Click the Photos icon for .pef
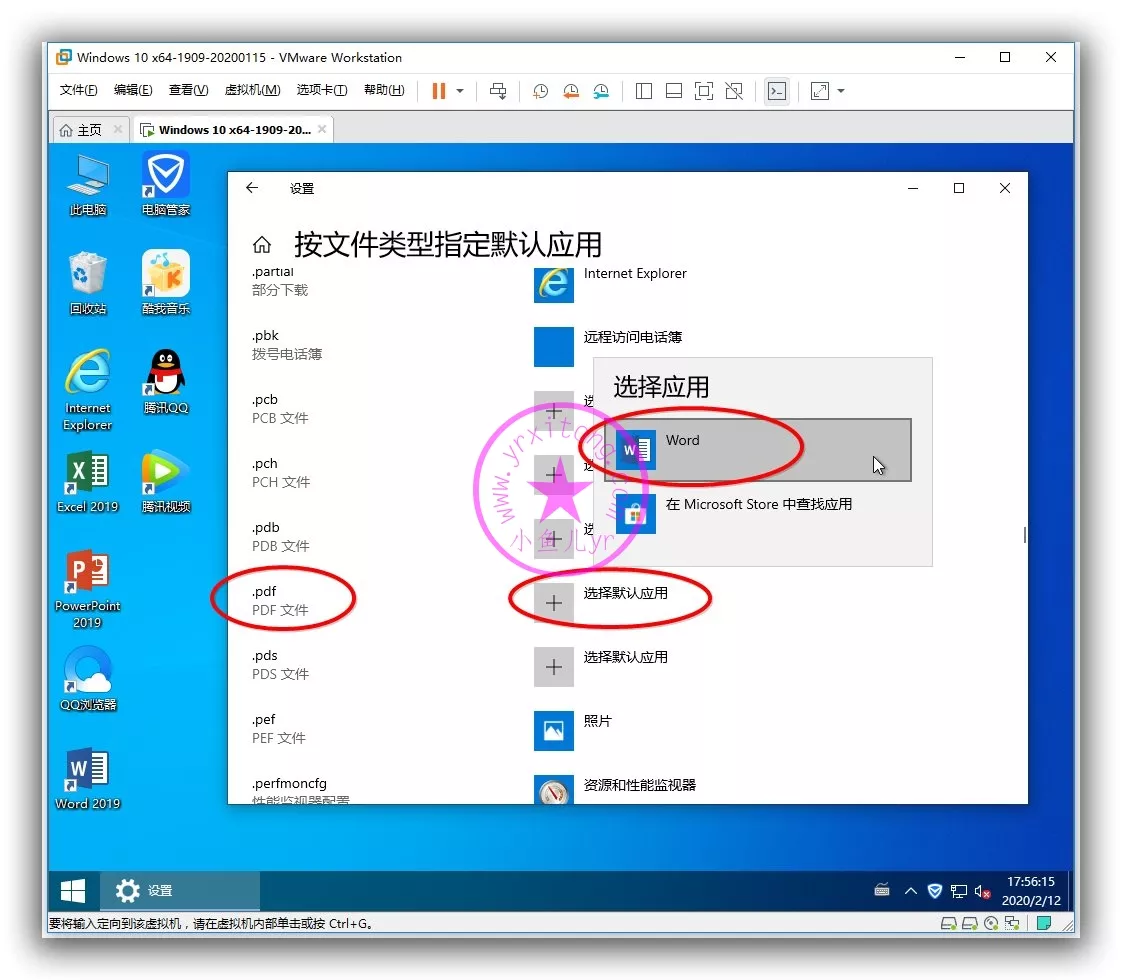This screenshot has height=980, width=1122. pos(553,730)
